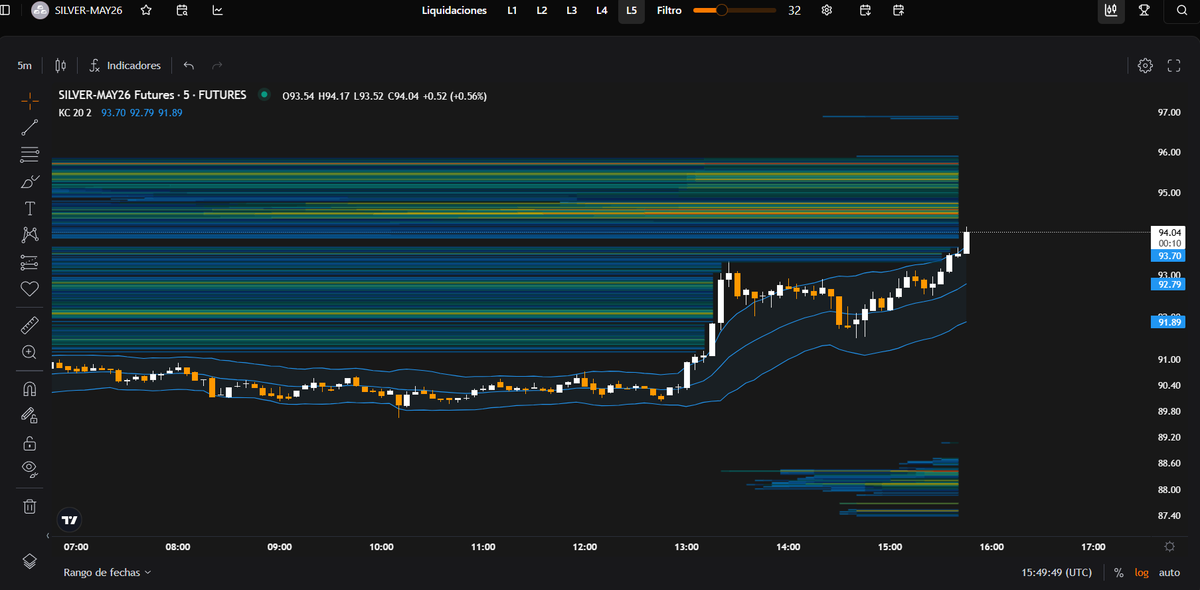Select liquidation level L2
Image resolution: width=1200 pixels, height=590 pixels.
click(542, 10)
